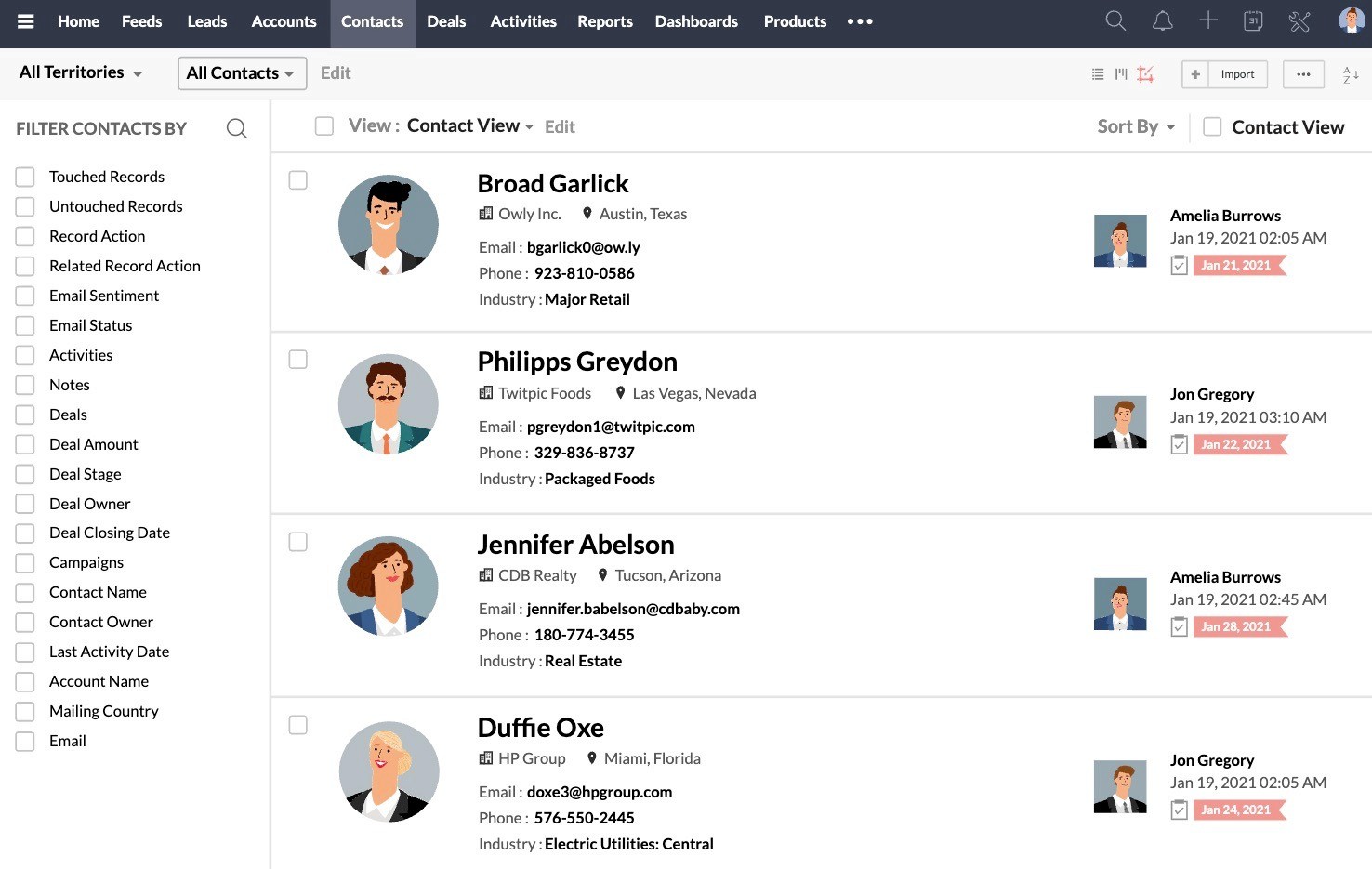
Task: Click the global search magnifier icon
Action: point(1115,21)
